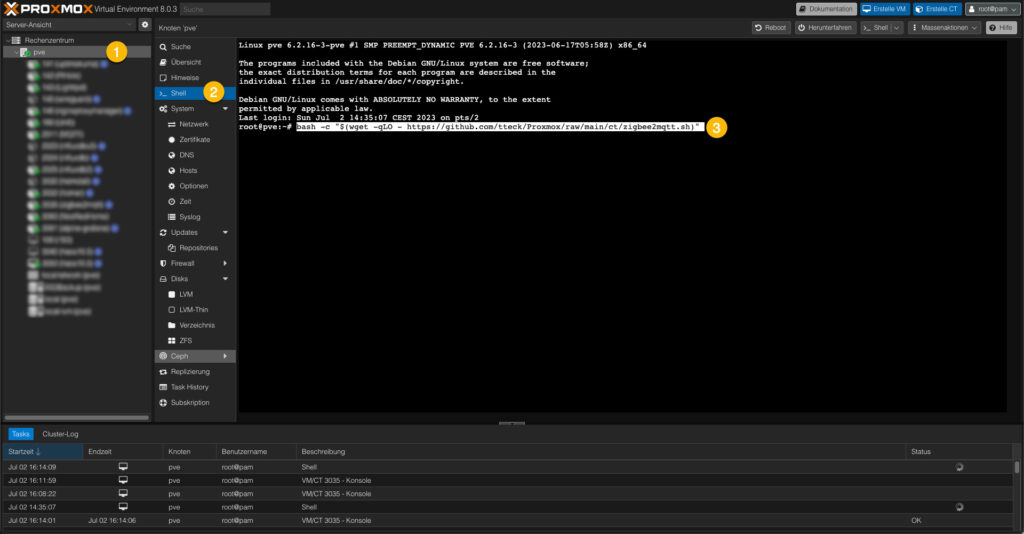Sort by Status column header

point(959,452)
